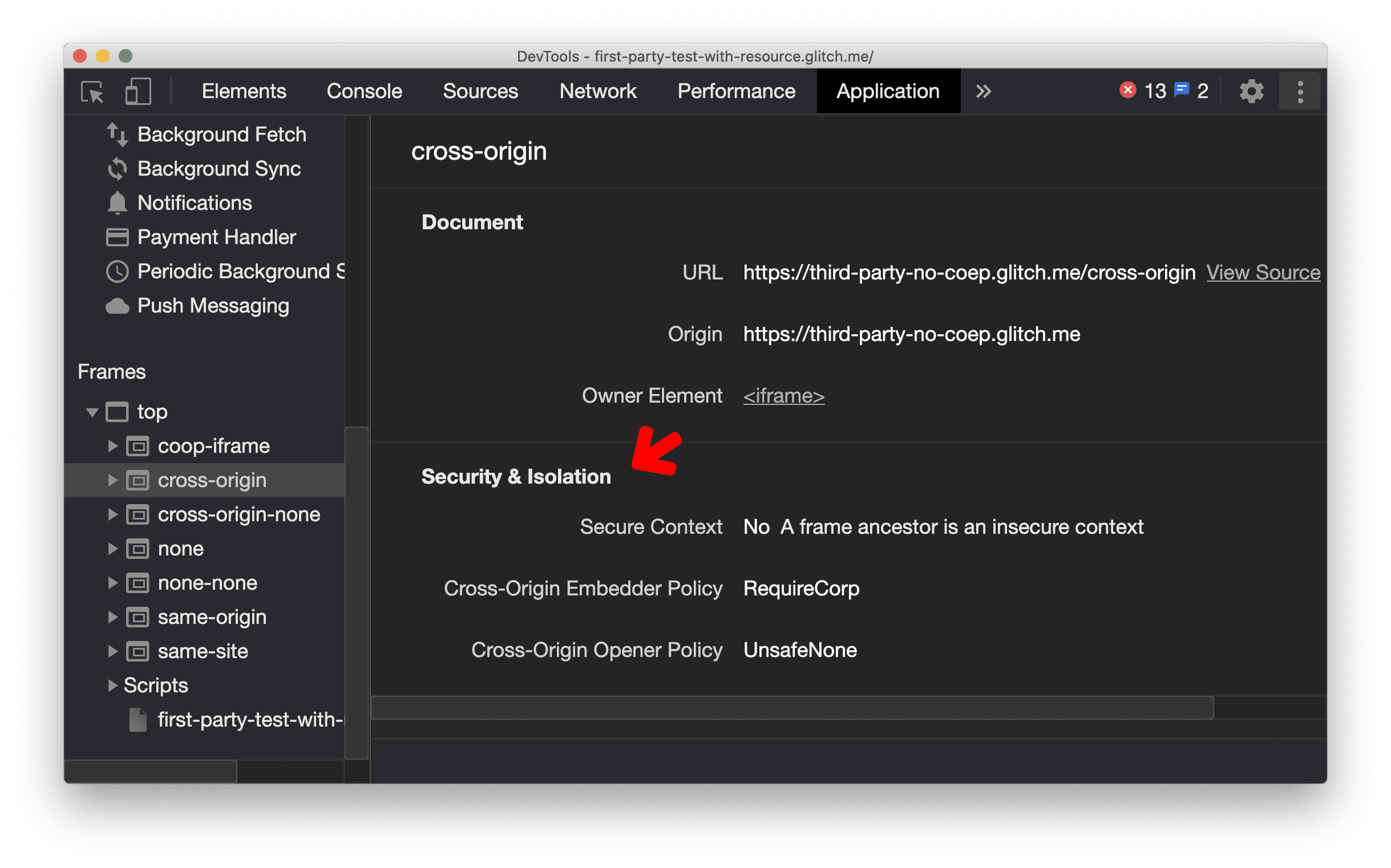Click the Application tab in DevTools
The width and height of the screenshot is (1391, 868).
click(886, 91)
